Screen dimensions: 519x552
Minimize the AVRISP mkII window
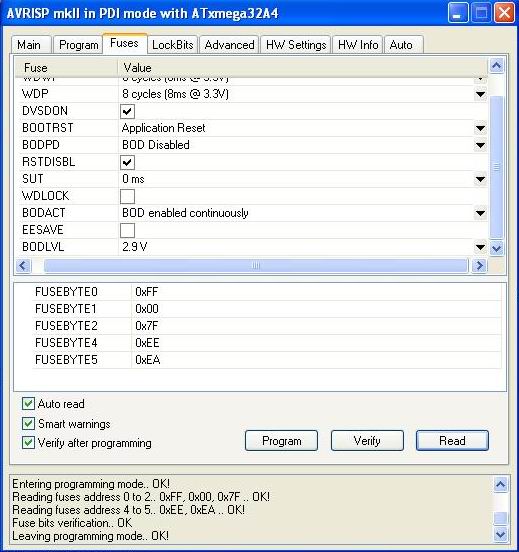pos(458,13)
